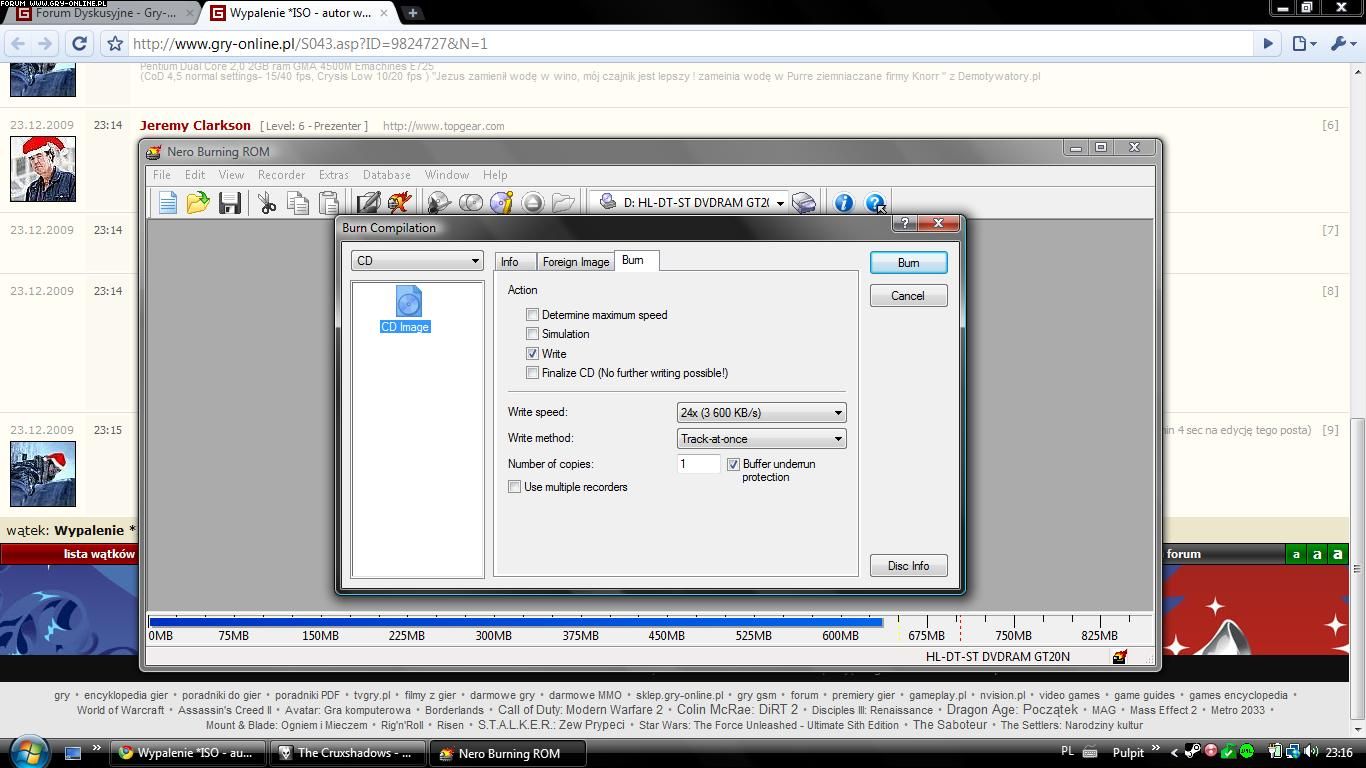Open the CD disc type dropdown
This screenshot has width=1366, height=768.
click(x=417, y=261)
